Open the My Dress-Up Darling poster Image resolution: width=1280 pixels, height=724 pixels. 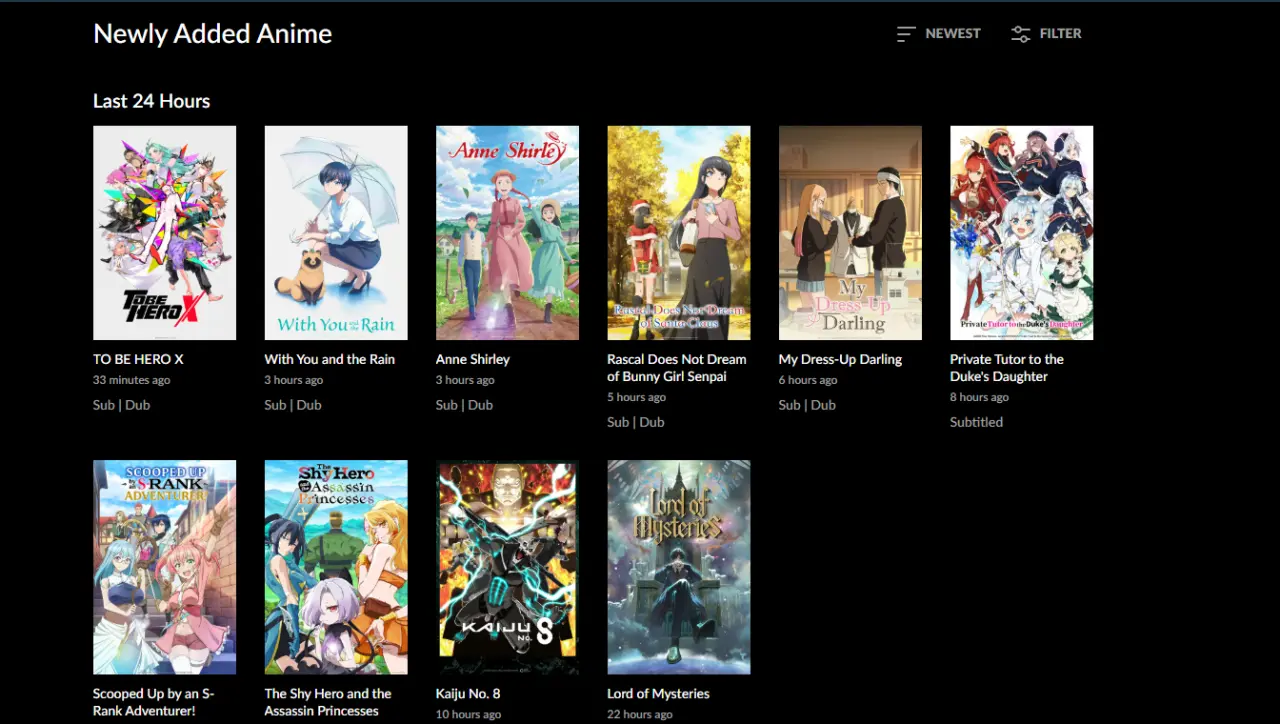click(x=850, y=233)
